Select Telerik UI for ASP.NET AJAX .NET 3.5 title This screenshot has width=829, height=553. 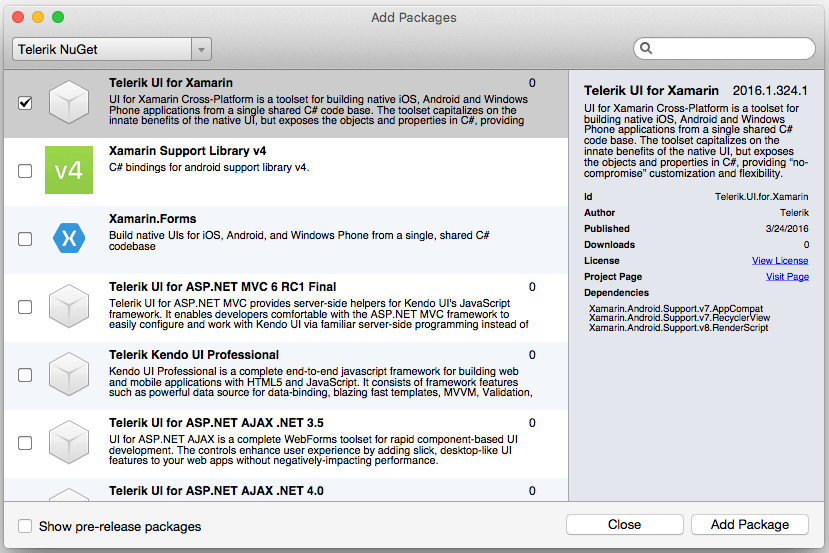[216, 423]
